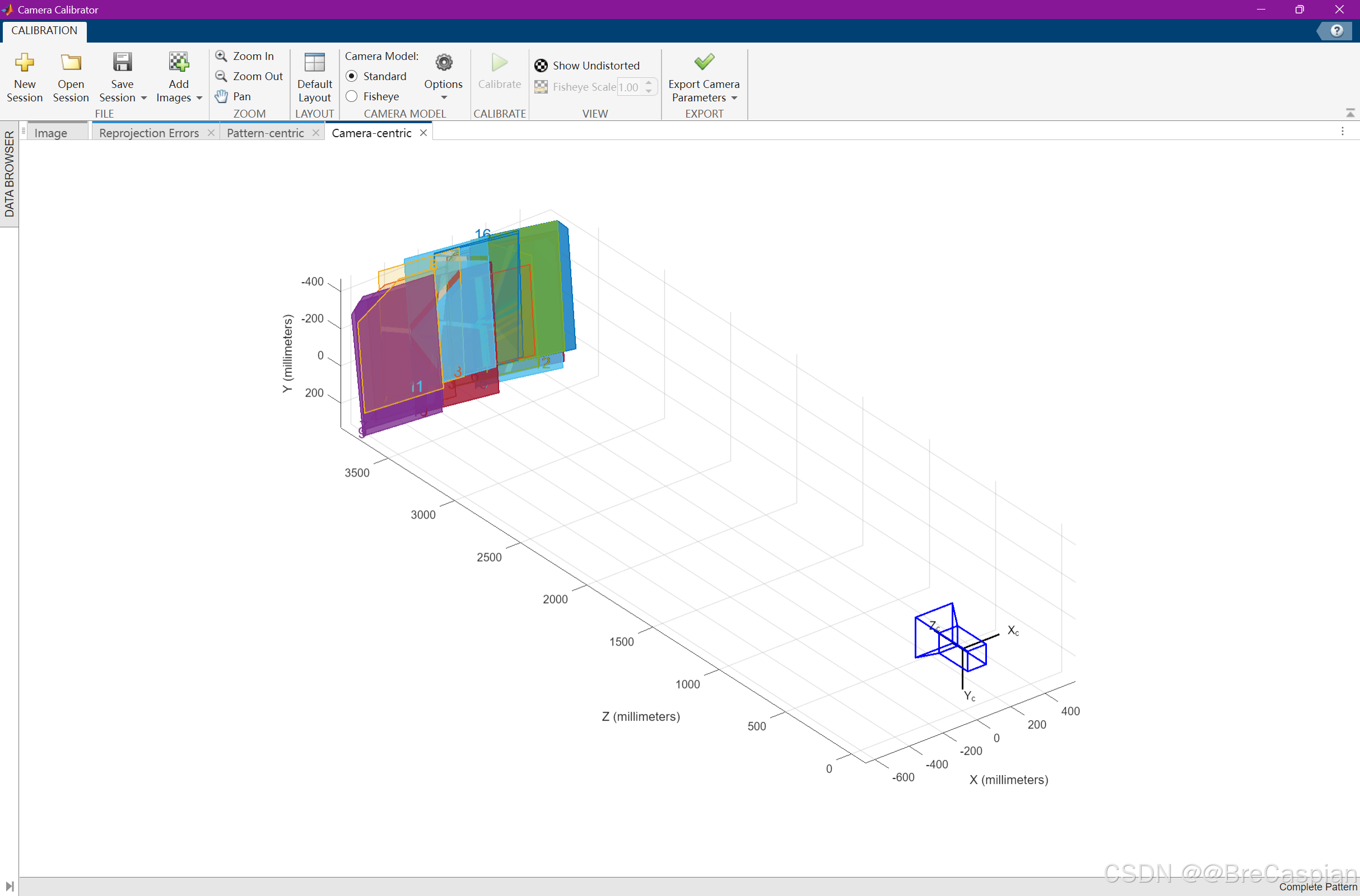This screenshot has height=896, width=1360.
Task: Click the X (millimeters) axis label
Action: pyautogui.click(x=1009, y=780)
